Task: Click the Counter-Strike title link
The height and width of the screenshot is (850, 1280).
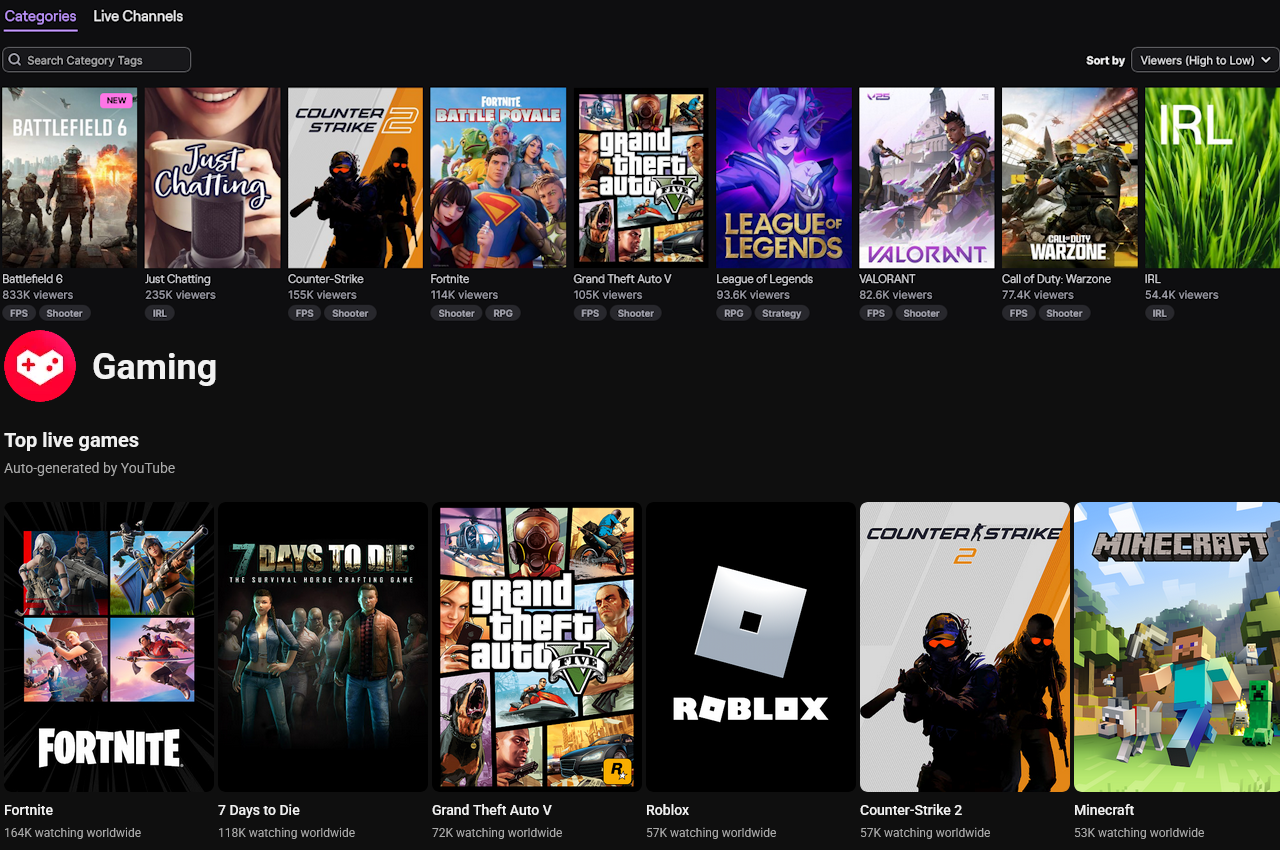Action: [x=326, y=279]
